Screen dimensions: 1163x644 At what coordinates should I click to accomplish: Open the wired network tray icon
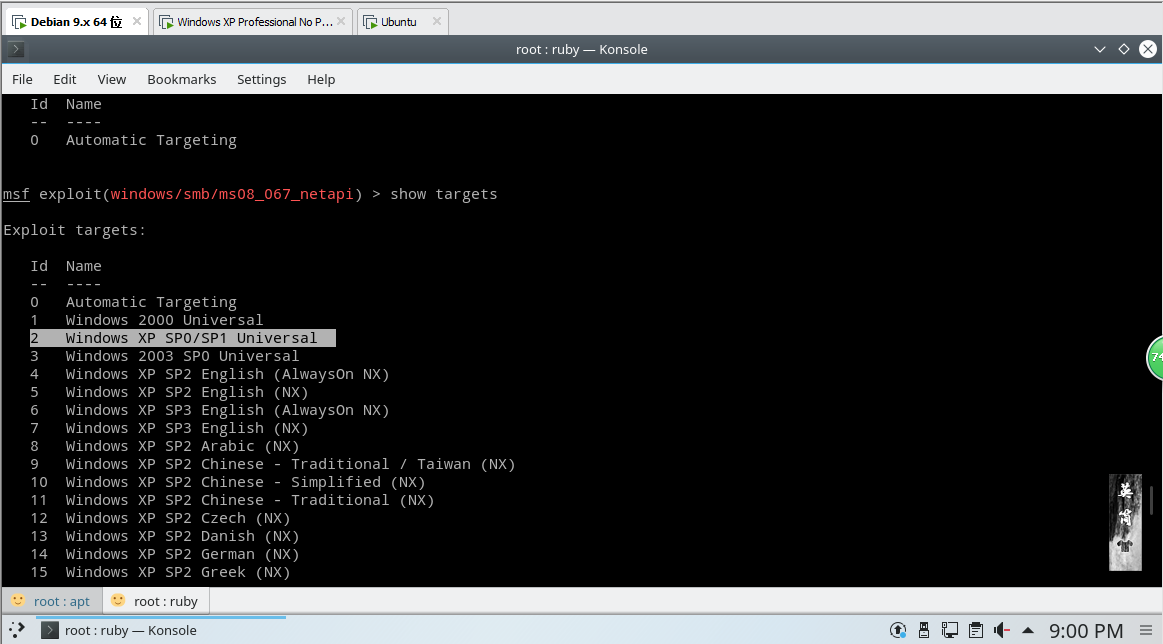click(950, 630)
